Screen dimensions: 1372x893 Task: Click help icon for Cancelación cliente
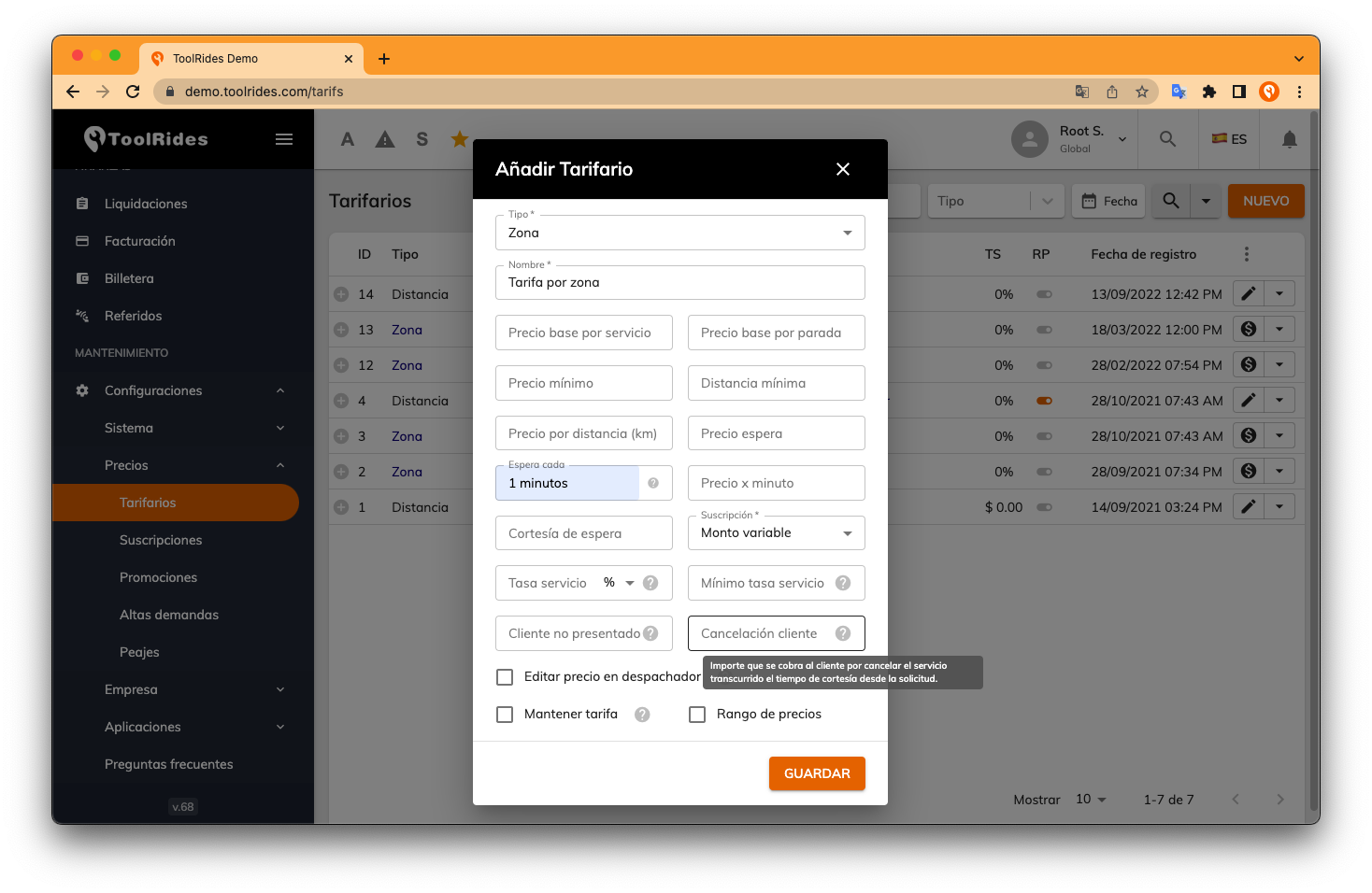[x=843, y=633]
